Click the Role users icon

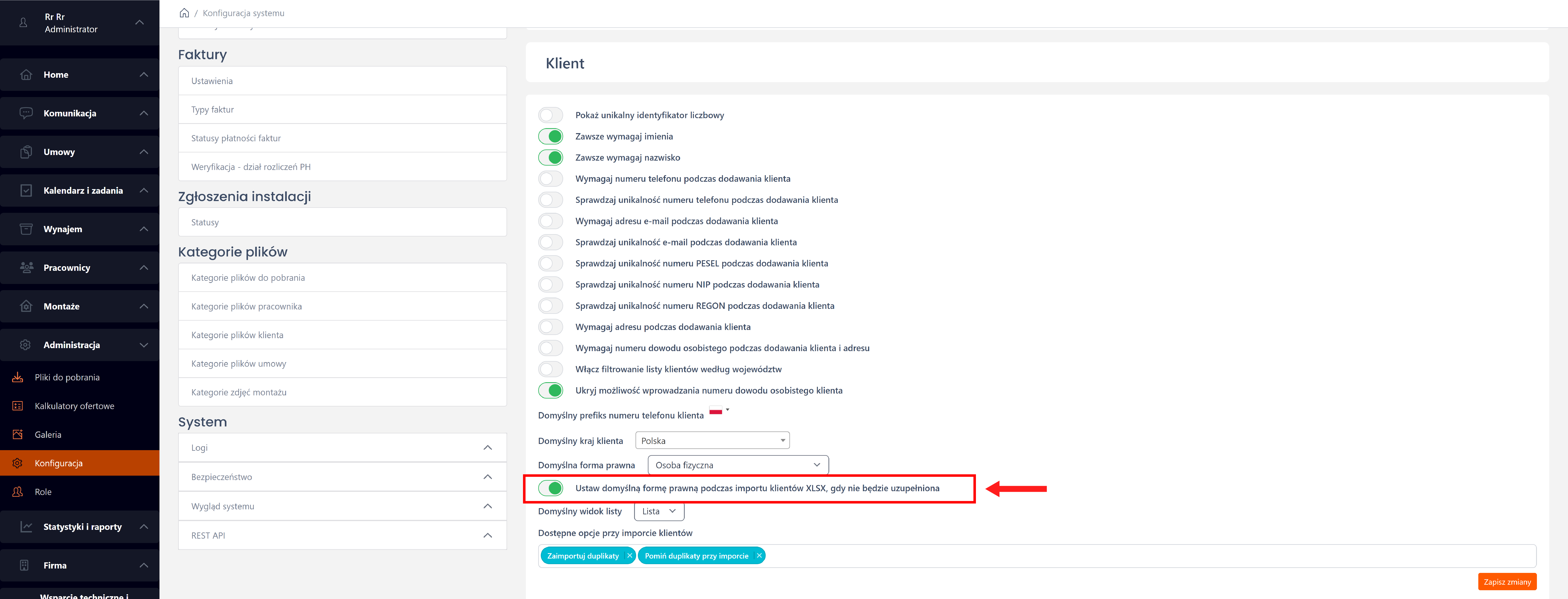(x=18, y=492)
